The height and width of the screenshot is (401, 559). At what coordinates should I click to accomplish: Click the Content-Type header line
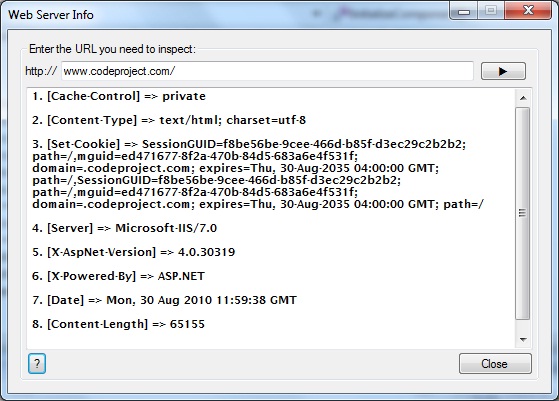[x=169, y=120]
